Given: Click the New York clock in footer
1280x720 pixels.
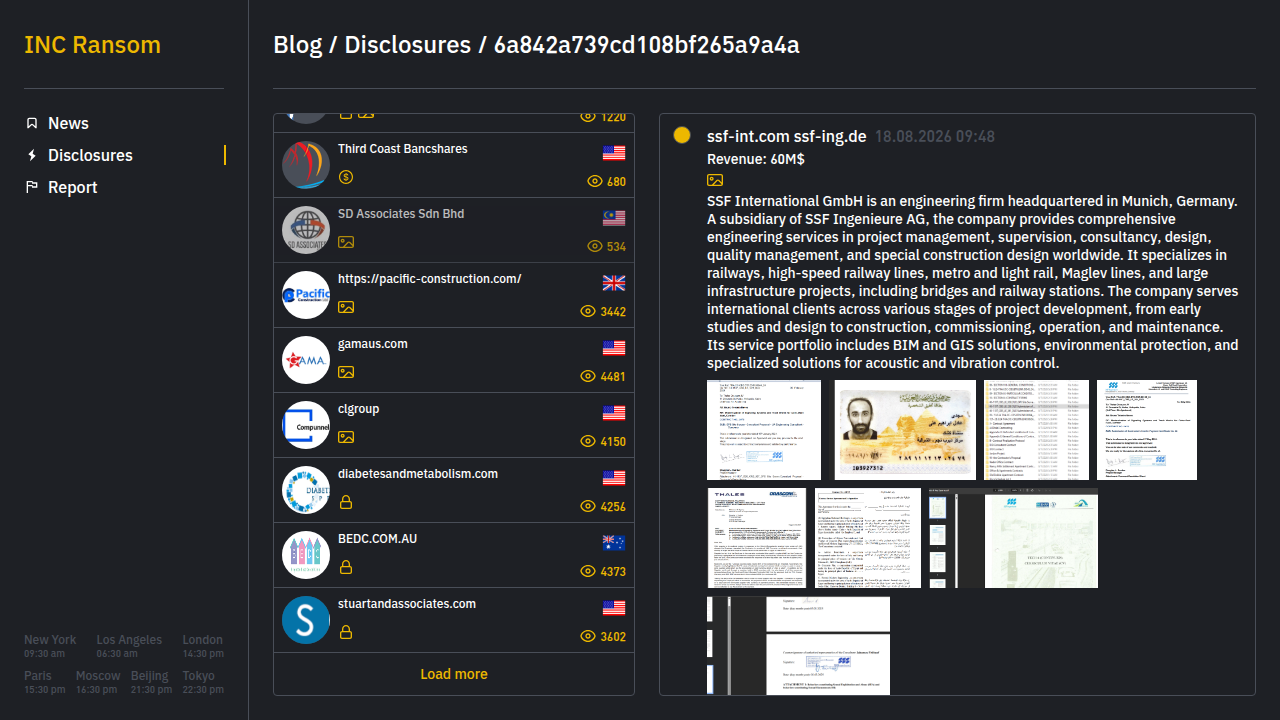Looking at the screenshot, I should pyautogui.click(x=50, y=646).
